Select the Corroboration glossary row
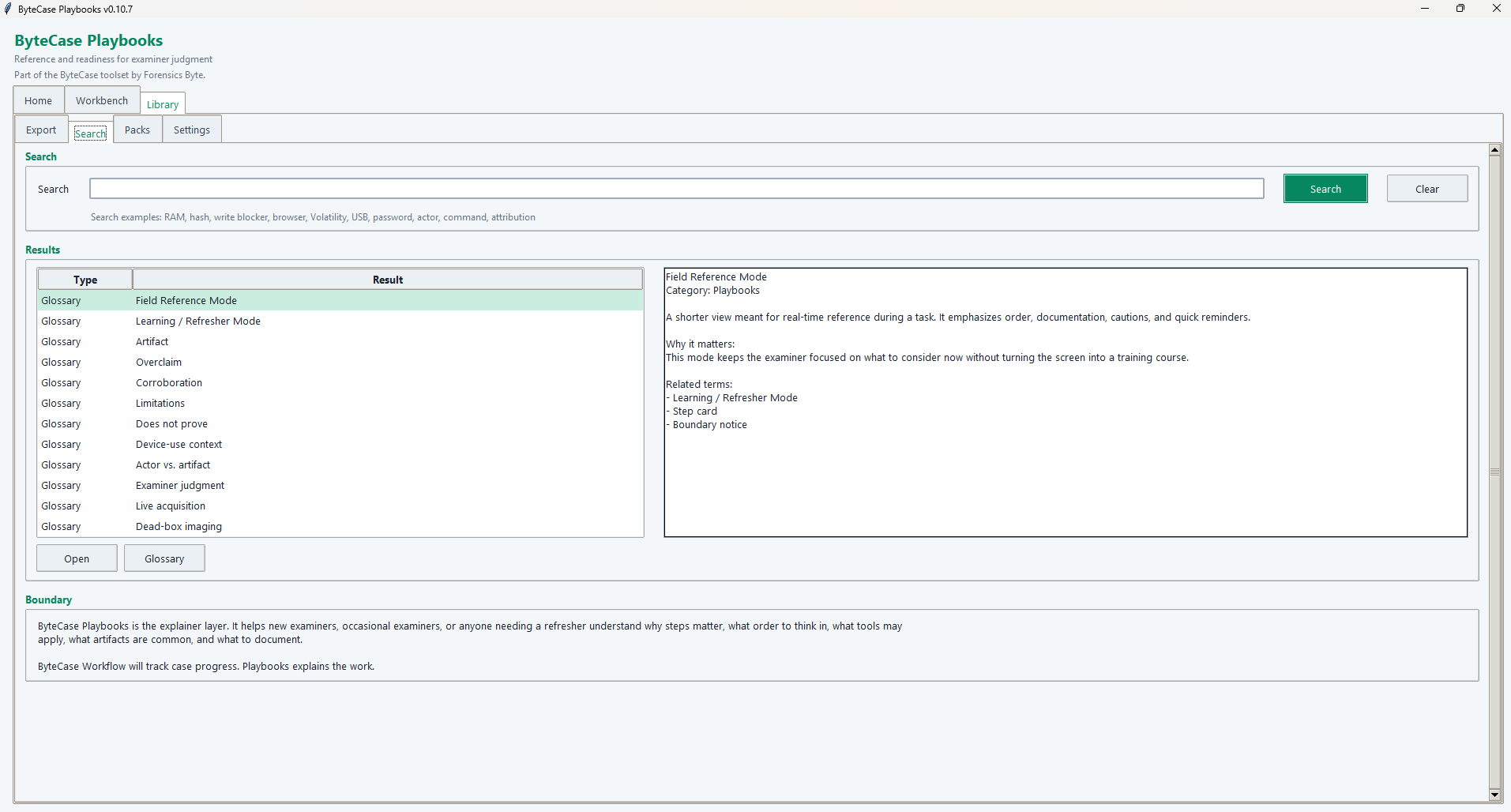This screenshot has width=1511, height=812. pos(340,382)
